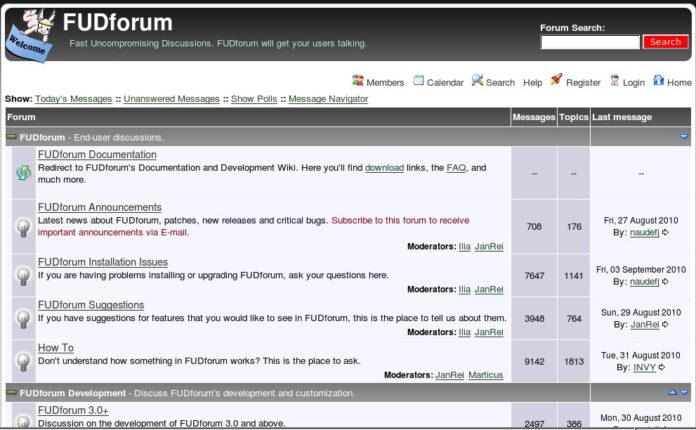Screen dimensions: 696x430
Task: Open moderator JanRei in Suggestions row
Action: 489,332
